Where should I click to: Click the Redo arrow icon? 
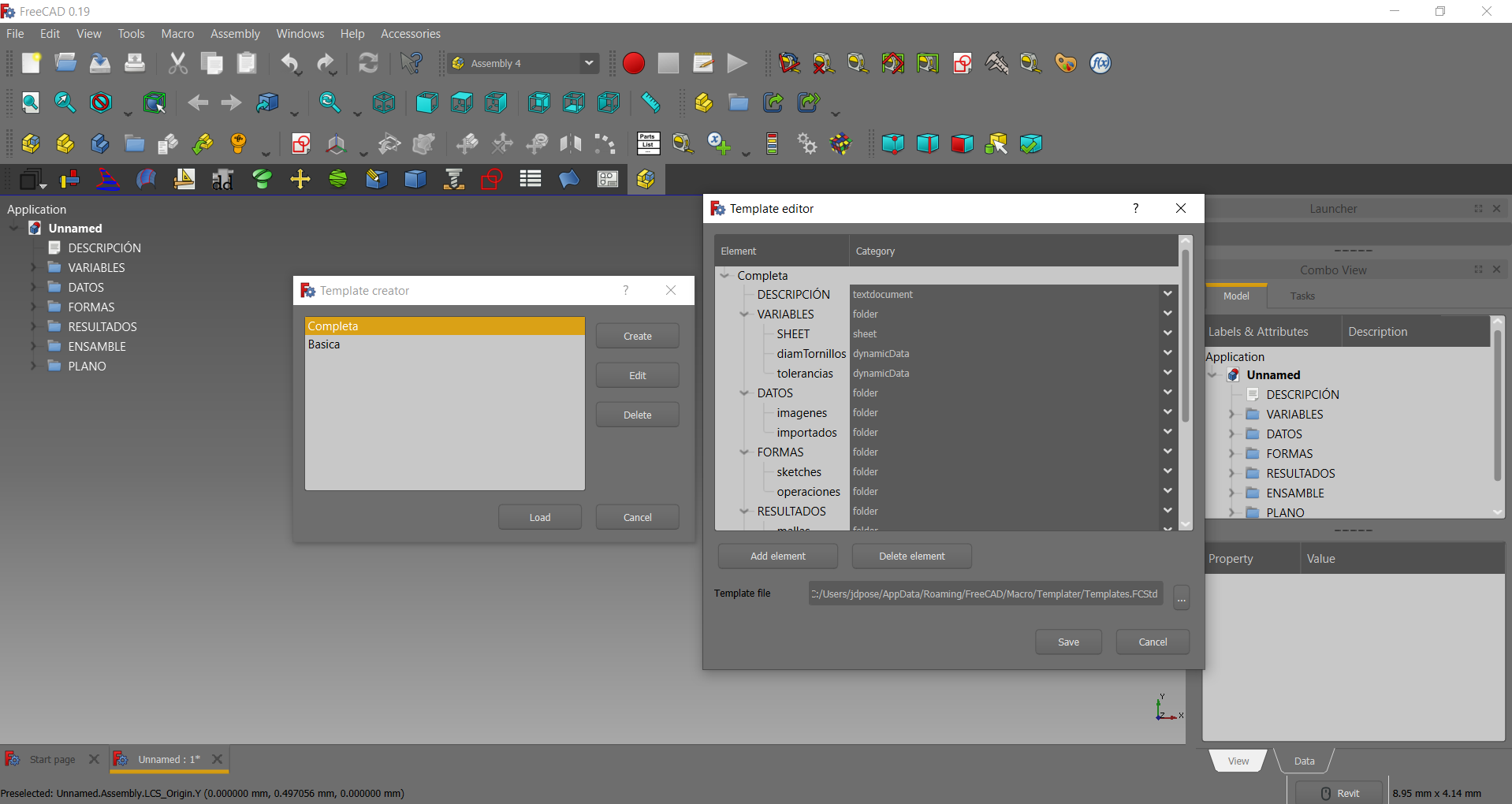click(326, 63)
